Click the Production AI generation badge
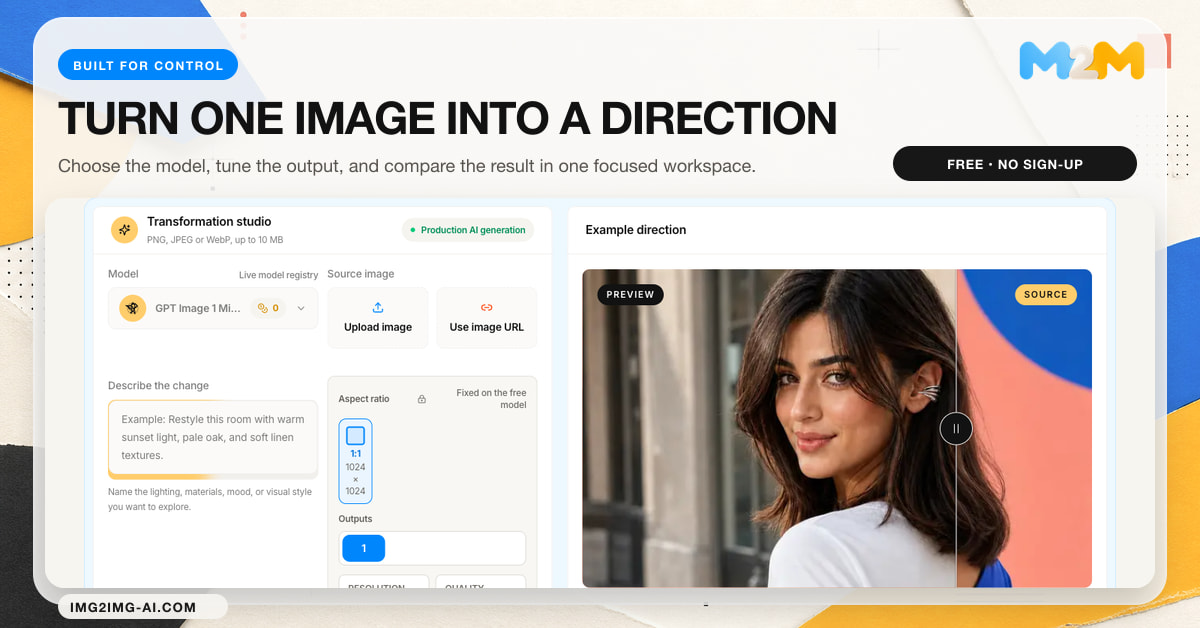The height and width of the screenshot is (628, 1200). (x=468, y=230)
